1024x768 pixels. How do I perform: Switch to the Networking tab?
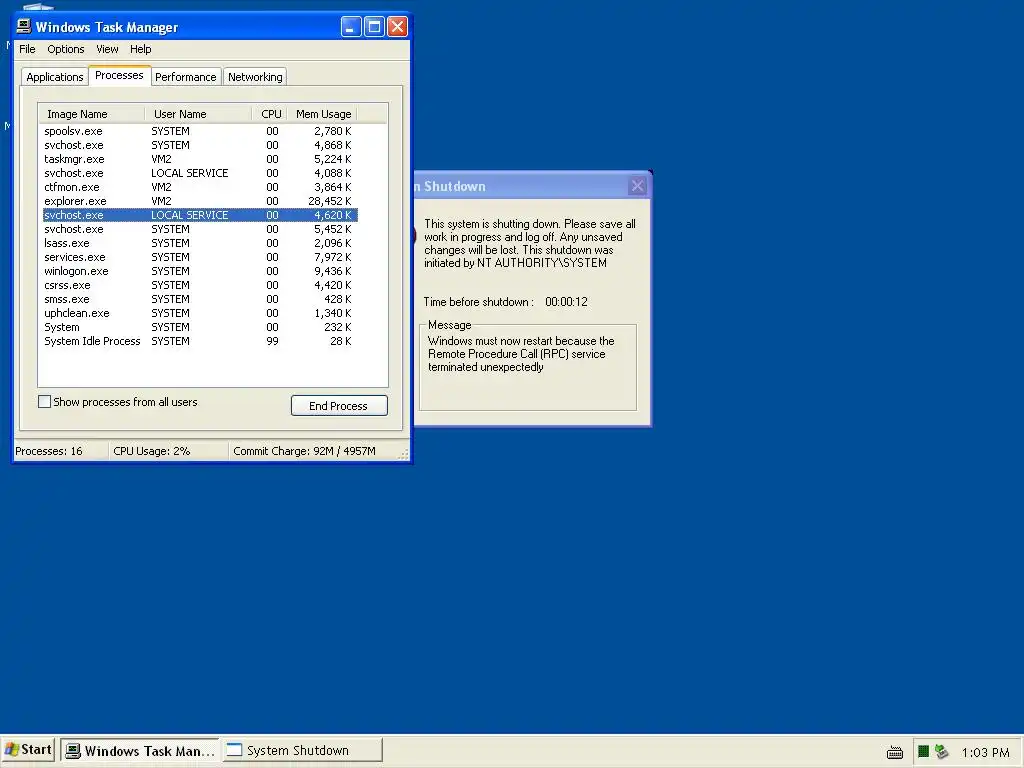255,77
